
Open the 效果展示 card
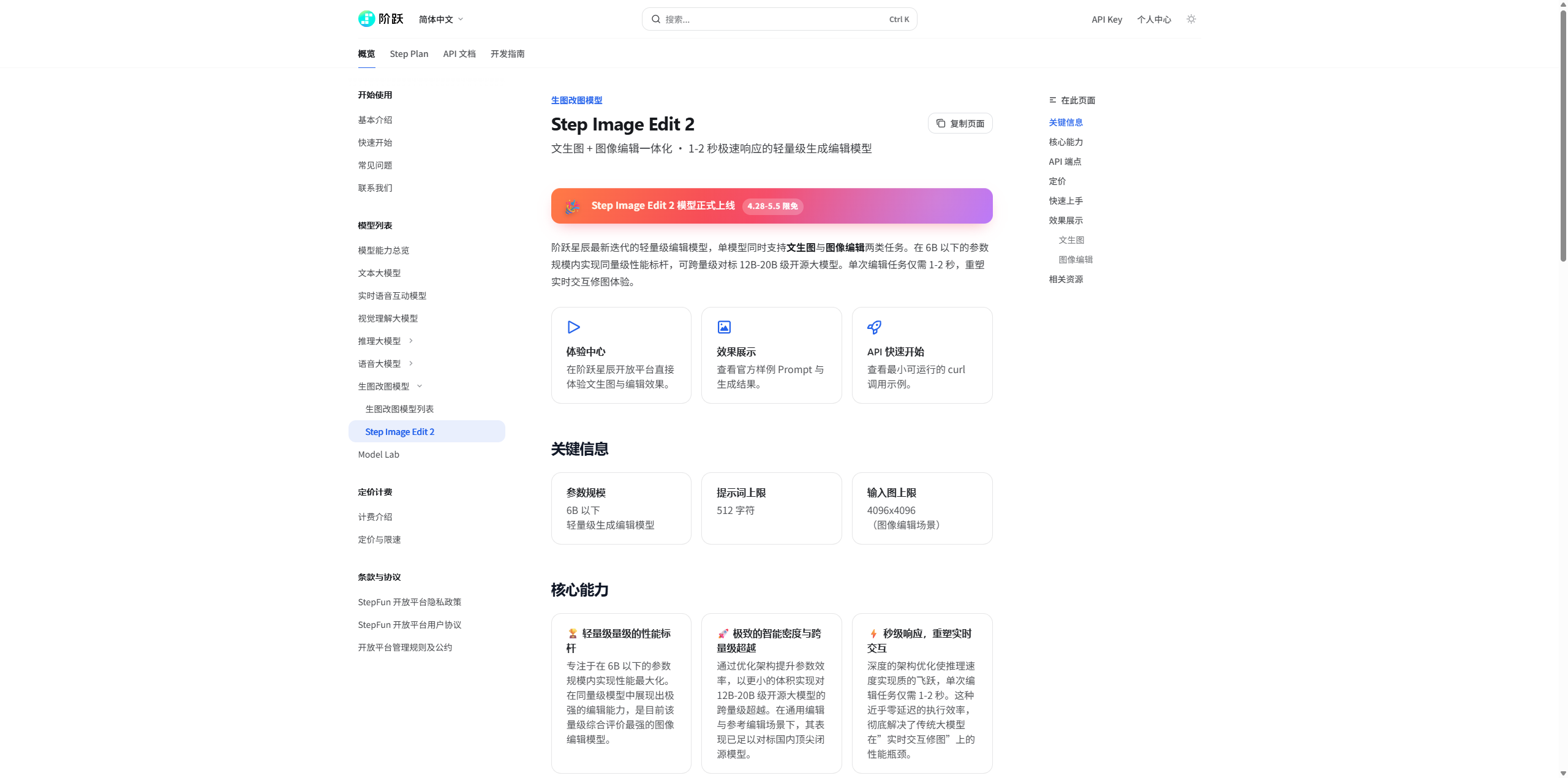point(772,355)
